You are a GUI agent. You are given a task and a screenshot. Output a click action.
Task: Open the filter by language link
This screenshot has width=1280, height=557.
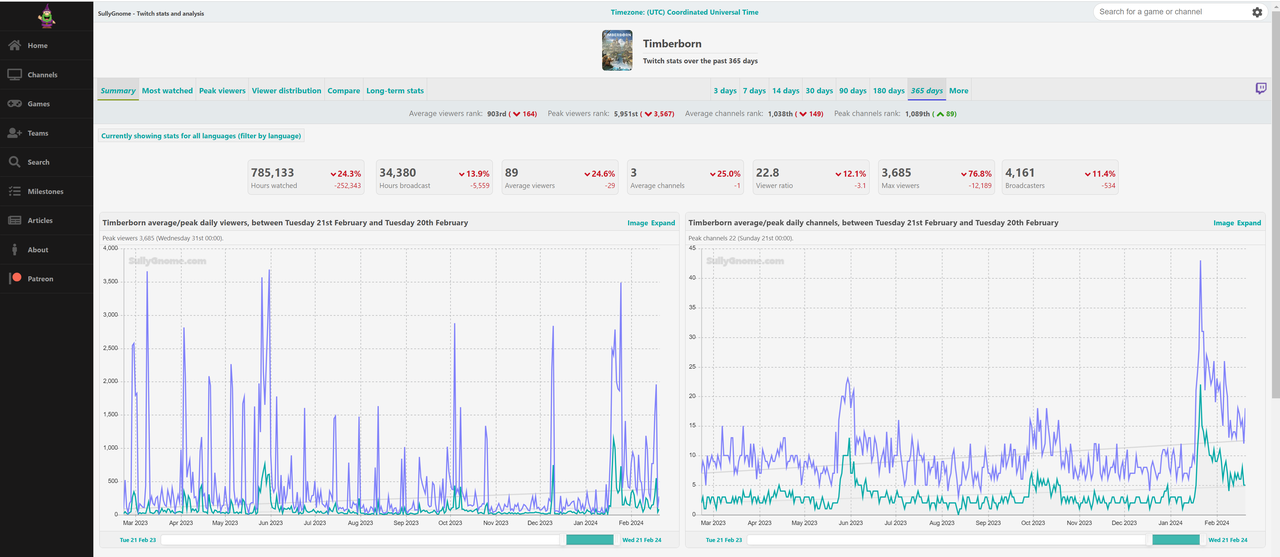point(201,136)
